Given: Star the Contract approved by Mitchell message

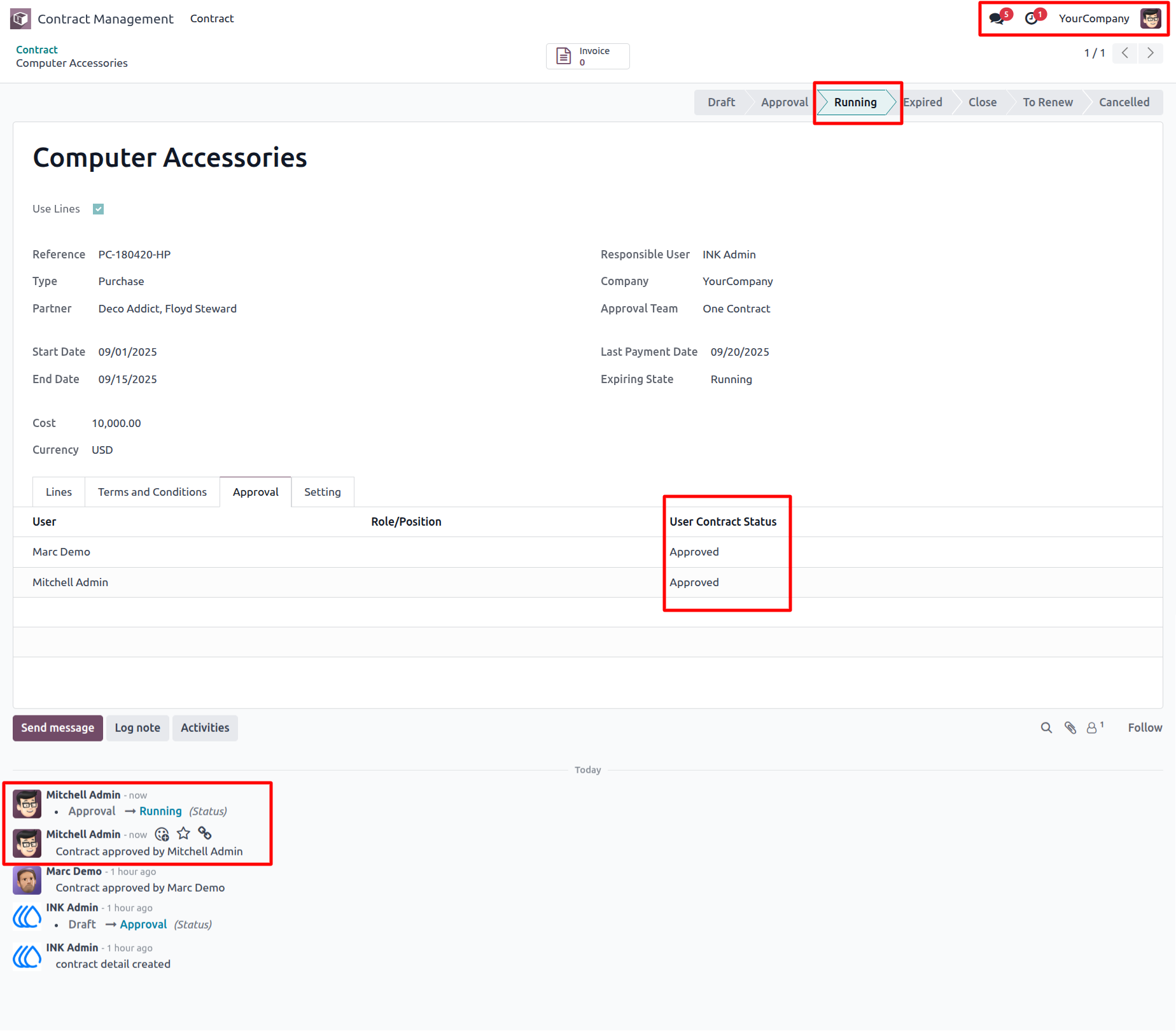Looking at the screenshot, I should pyautogui.click(x=183, y=834).
